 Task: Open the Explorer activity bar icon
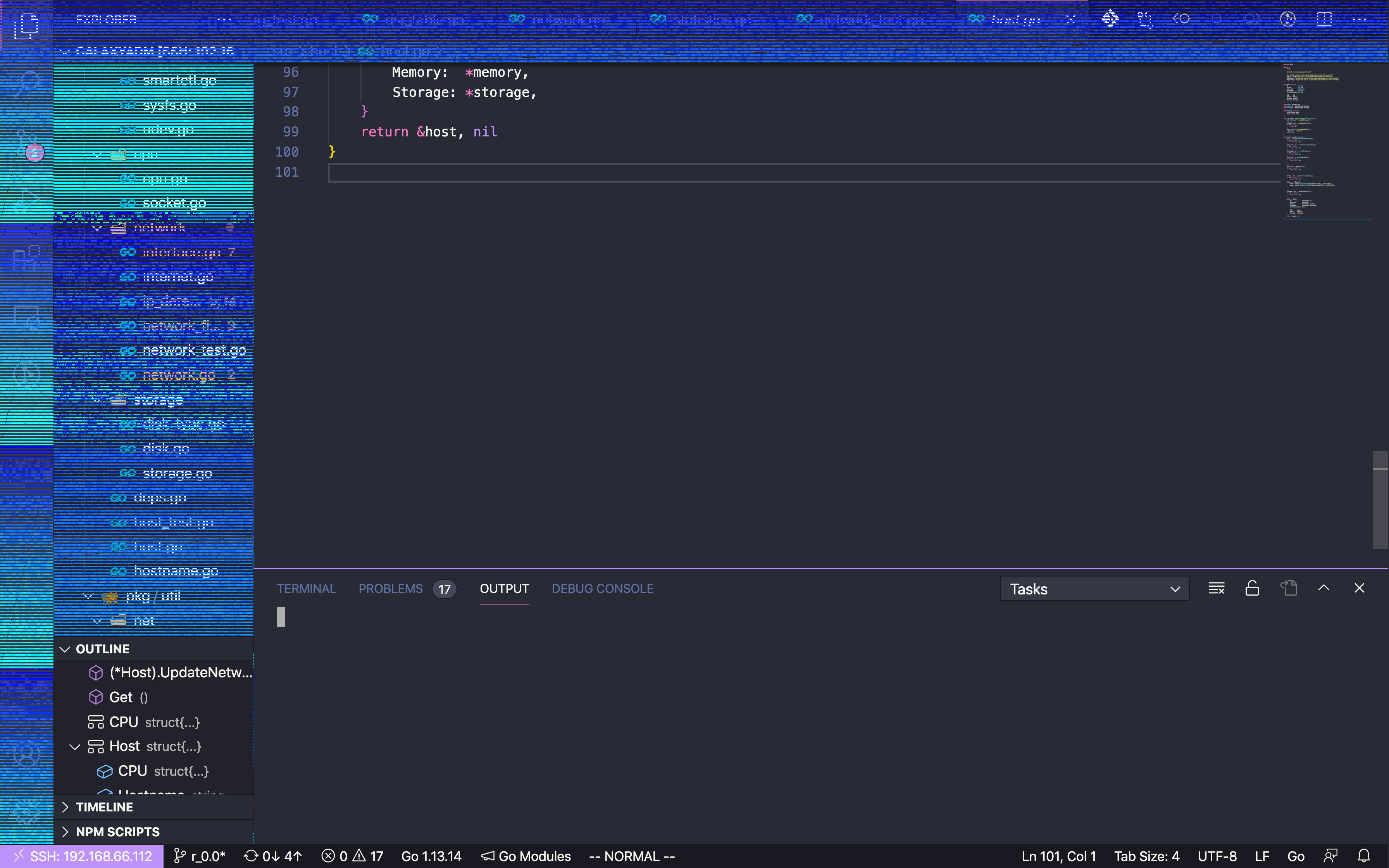click(26, 25)
